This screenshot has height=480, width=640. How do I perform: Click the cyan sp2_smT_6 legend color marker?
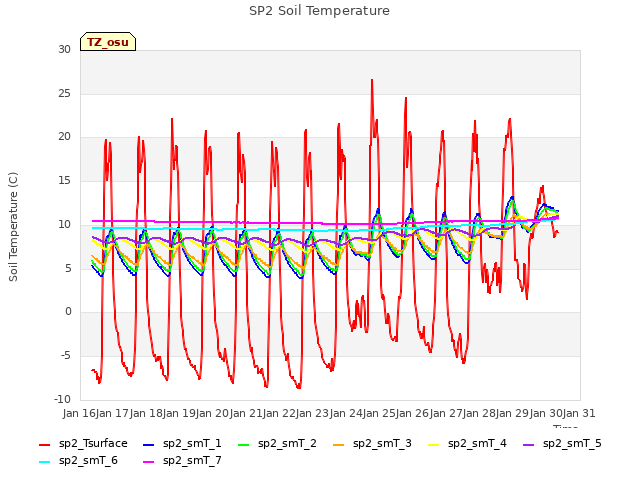tap(44, 462)
